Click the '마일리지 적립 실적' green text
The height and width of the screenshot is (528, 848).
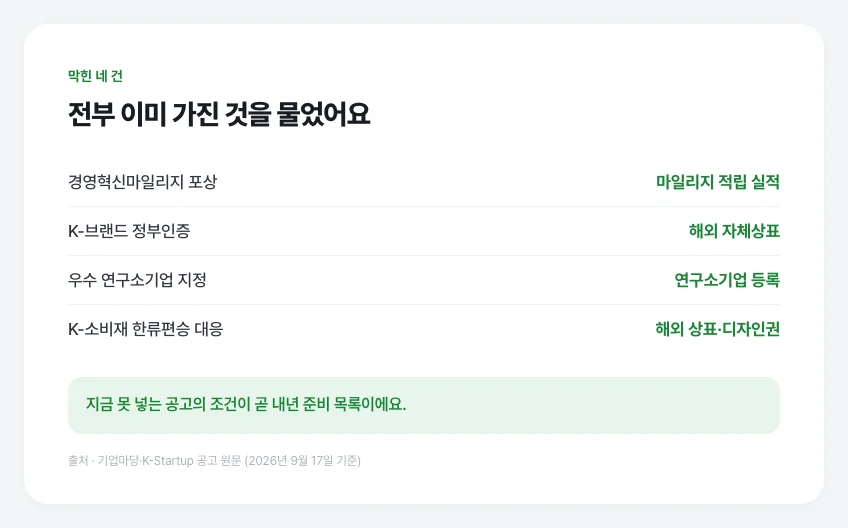718,182
